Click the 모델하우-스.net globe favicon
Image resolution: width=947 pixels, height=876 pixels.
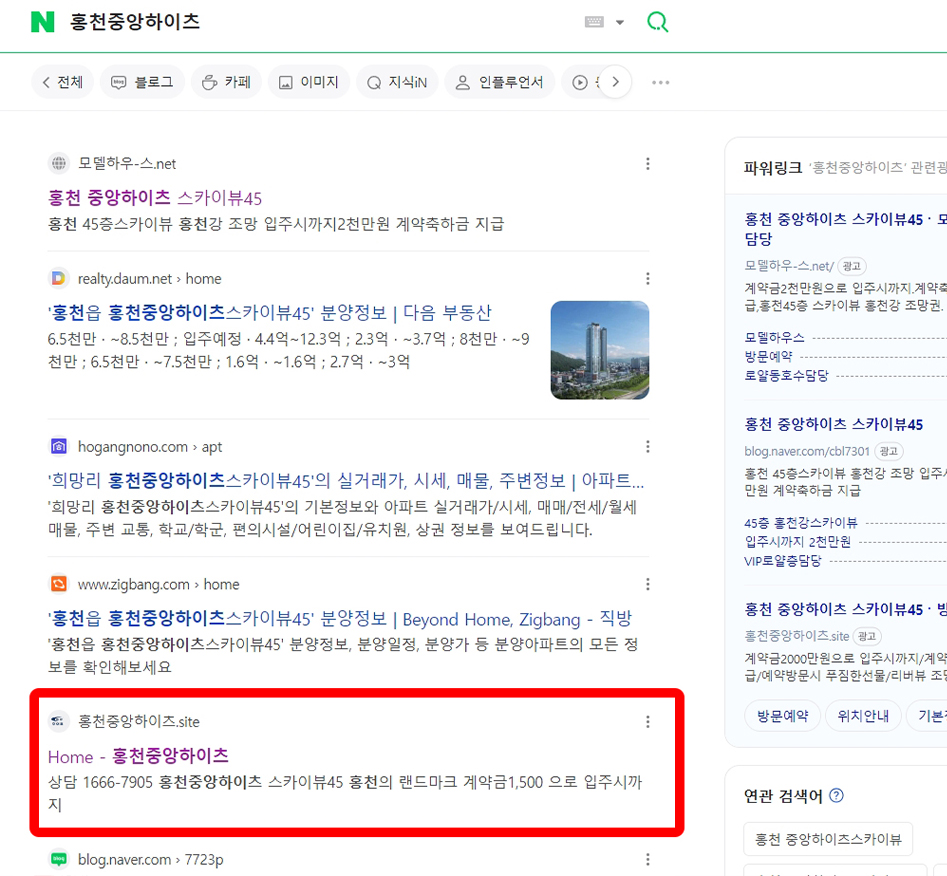(59, 163)
